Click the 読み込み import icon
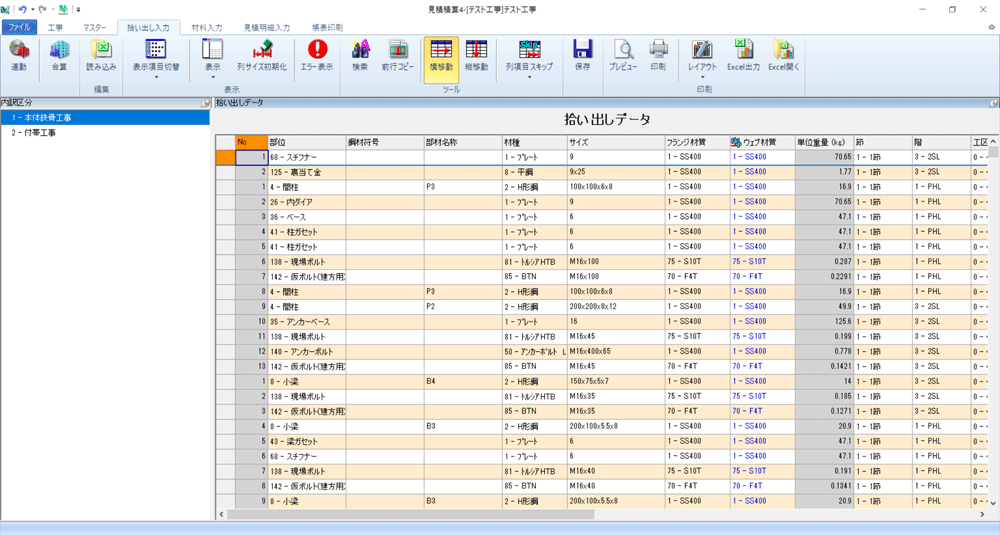This screenshot has width=1000, height=535. pyautogui.click(x=101, y=54)
